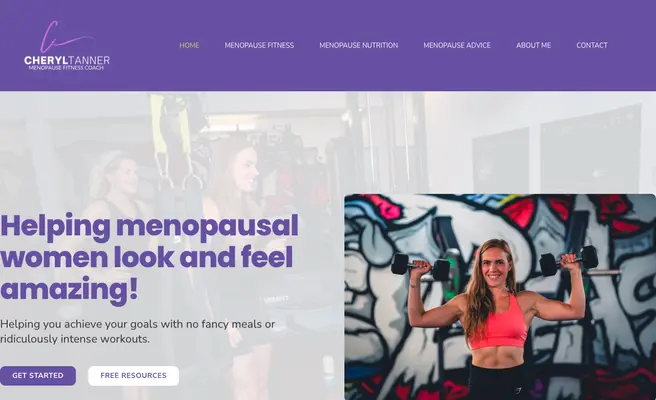This screenshot has height=400, width=656.
Task: Click the subtext about no fancy meals
Action: pyautogui.click(x=138, y=331)
